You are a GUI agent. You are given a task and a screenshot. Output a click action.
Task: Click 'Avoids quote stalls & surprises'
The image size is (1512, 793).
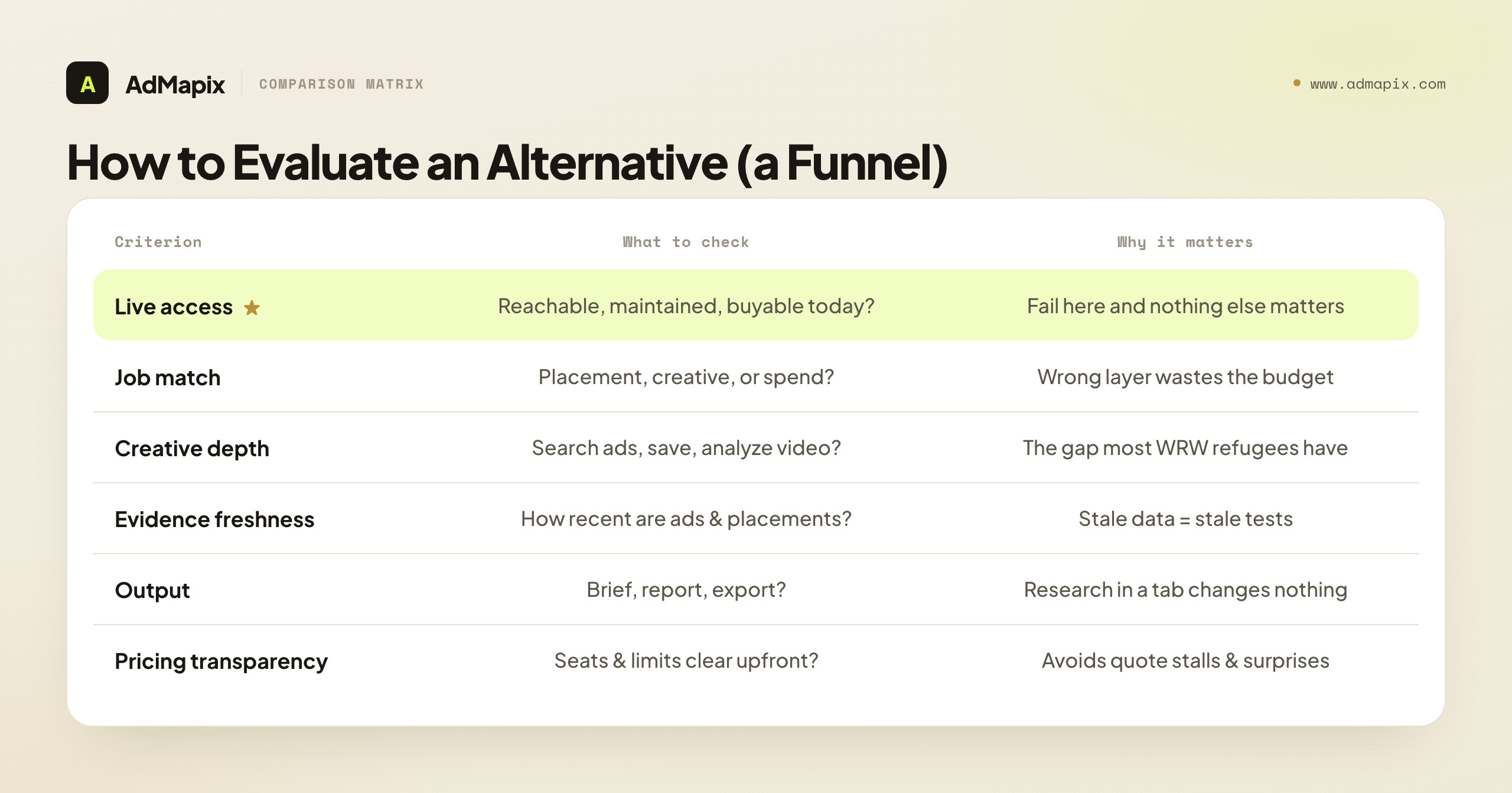[1185, 661]
